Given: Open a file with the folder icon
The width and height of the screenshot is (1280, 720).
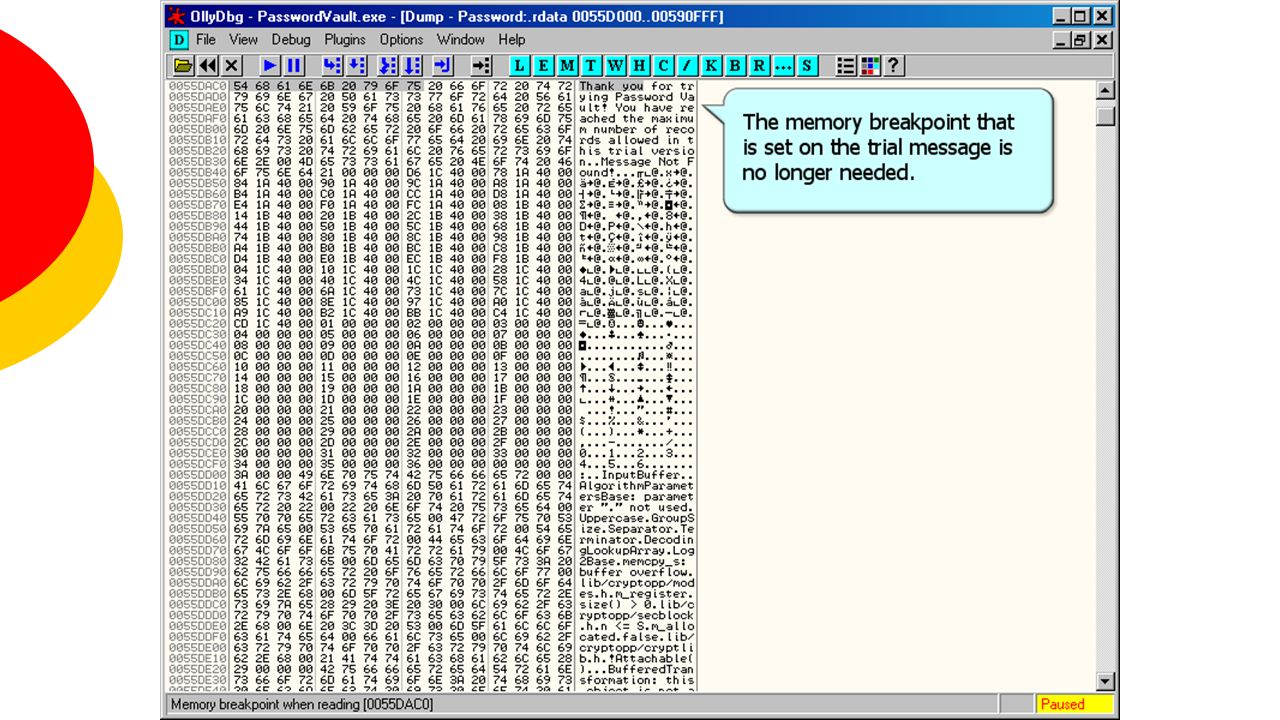Looking at the screenshot, I should click(x=183, y=66).
